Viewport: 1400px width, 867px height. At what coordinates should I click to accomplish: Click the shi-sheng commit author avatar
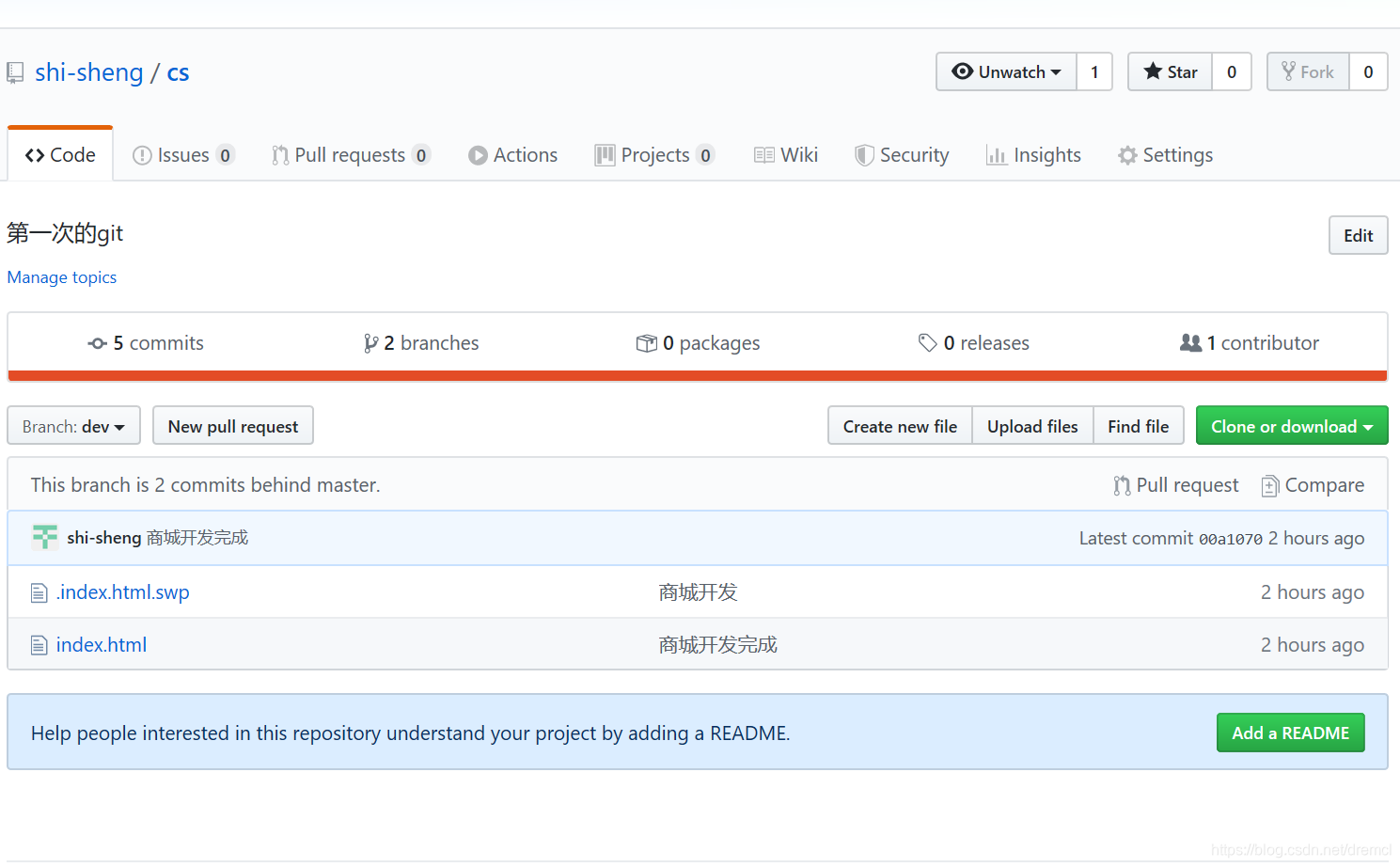pos(44,537)
